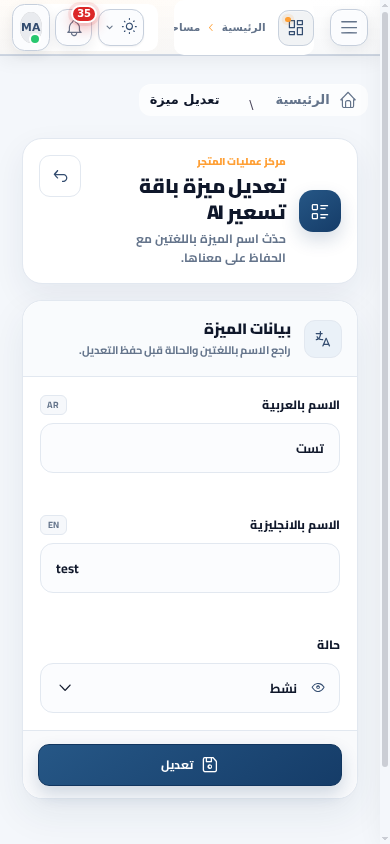Open the حالة status dropdown
390x844 pixels.
click(190, 688)
